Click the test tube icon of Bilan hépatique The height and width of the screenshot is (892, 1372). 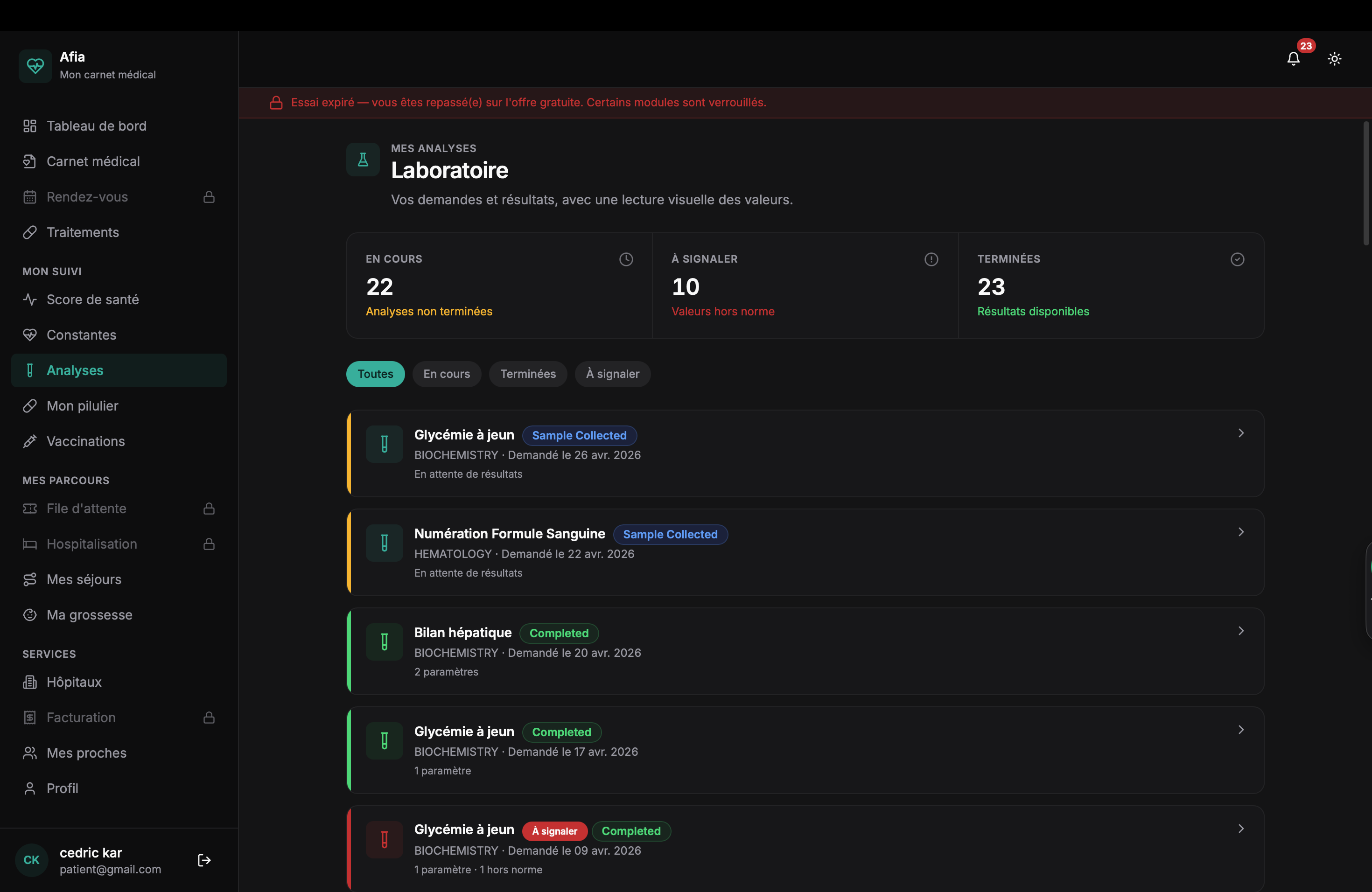coord(385,642)
